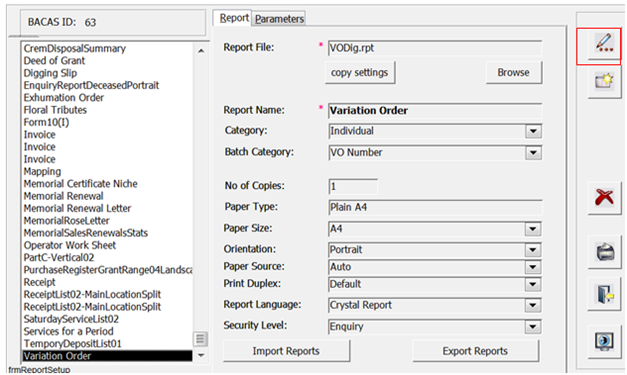The image size is (627, 375).
Task: Click the report list scroll up arrow
Action: pyautogui.click(x=201, y=51)
